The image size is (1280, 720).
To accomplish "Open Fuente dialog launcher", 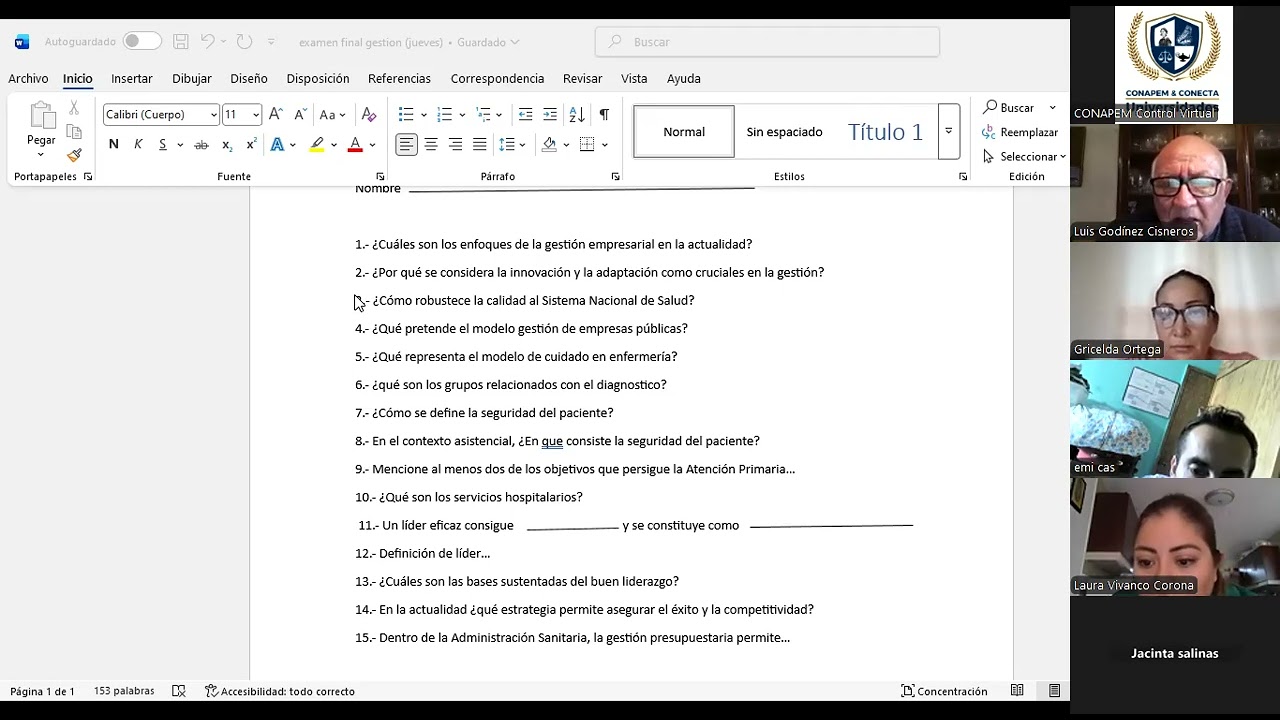I will point(379,177).
